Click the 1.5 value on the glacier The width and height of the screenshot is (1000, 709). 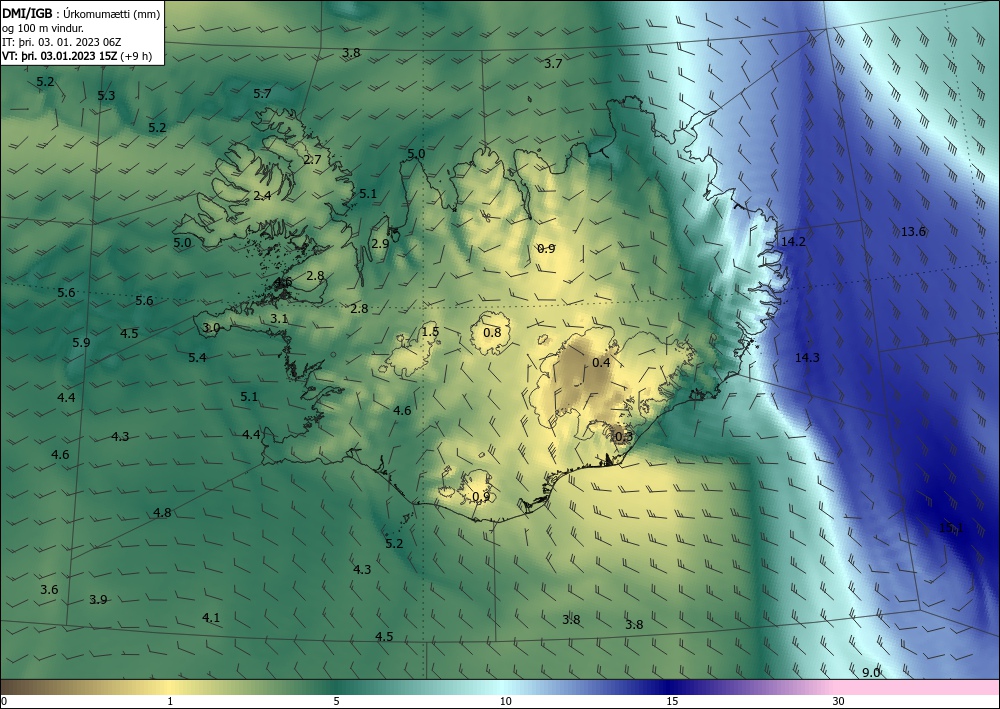(430, 332)
